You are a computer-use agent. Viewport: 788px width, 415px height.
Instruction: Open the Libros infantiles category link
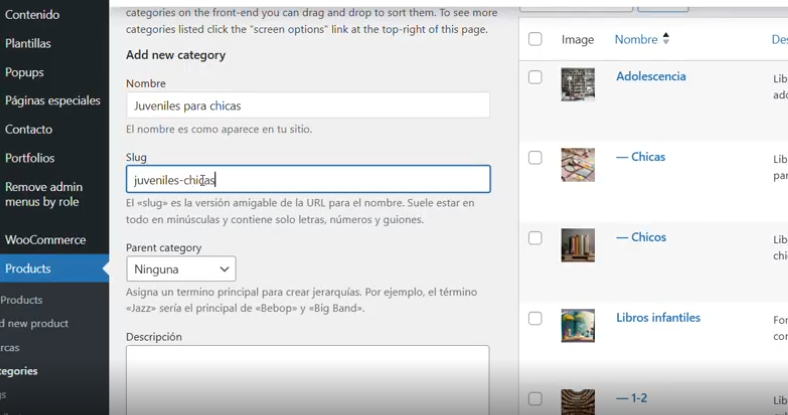(658, 318)
